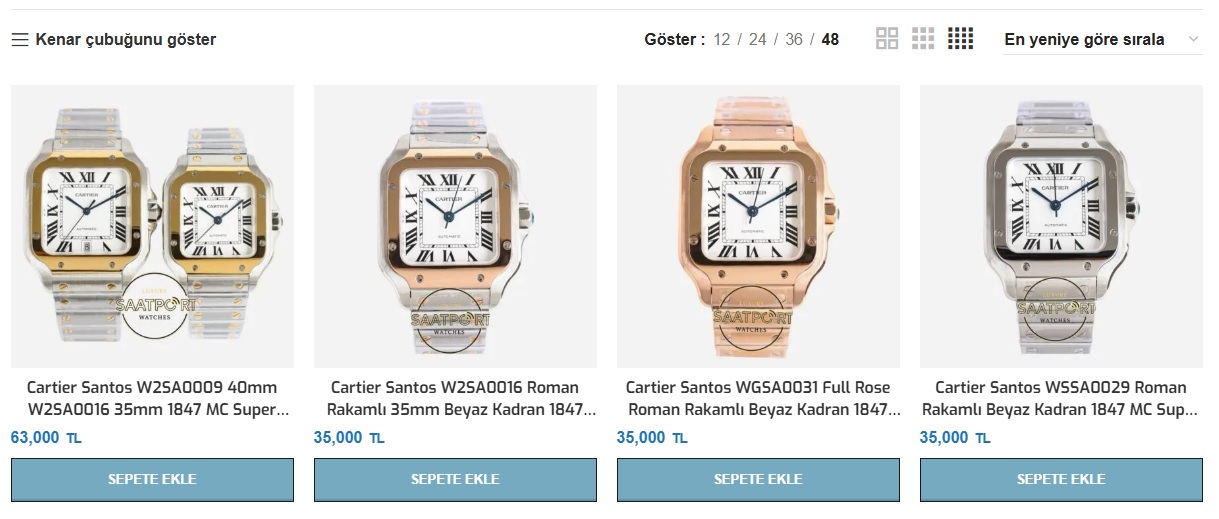This screenshot has width=1219, height=519.
Task: Show 24 products per page
Action: point(758,40)
